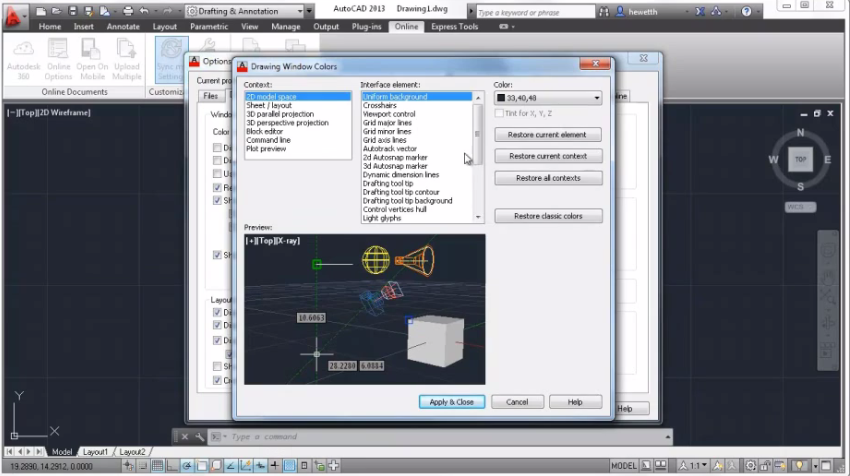Click Restore all contexts button
Image resolution: width=850 pixels, height=476 pixels.
(548, 178)
